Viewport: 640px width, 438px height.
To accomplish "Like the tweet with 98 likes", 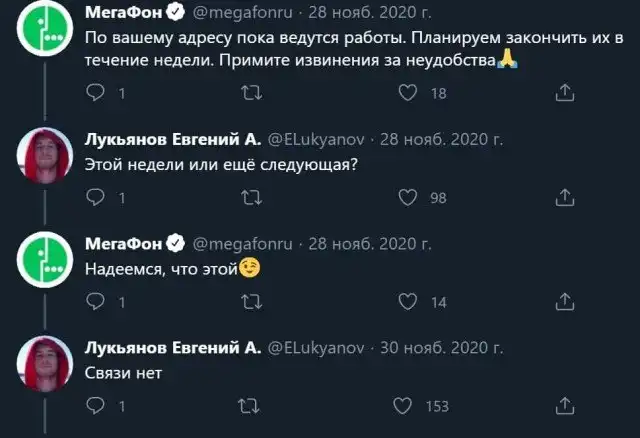I will coord(407,198).
